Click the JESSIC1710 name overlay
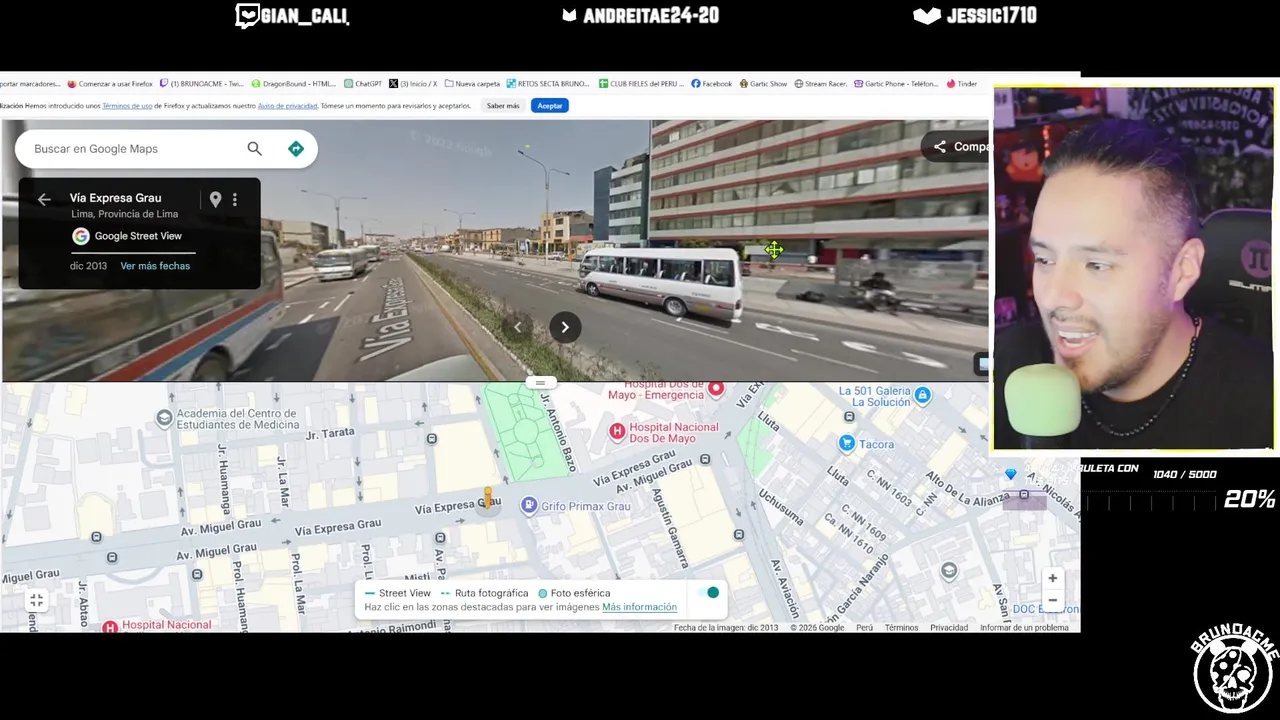The height and width of the screenshot is (720, 1280). 975,15
